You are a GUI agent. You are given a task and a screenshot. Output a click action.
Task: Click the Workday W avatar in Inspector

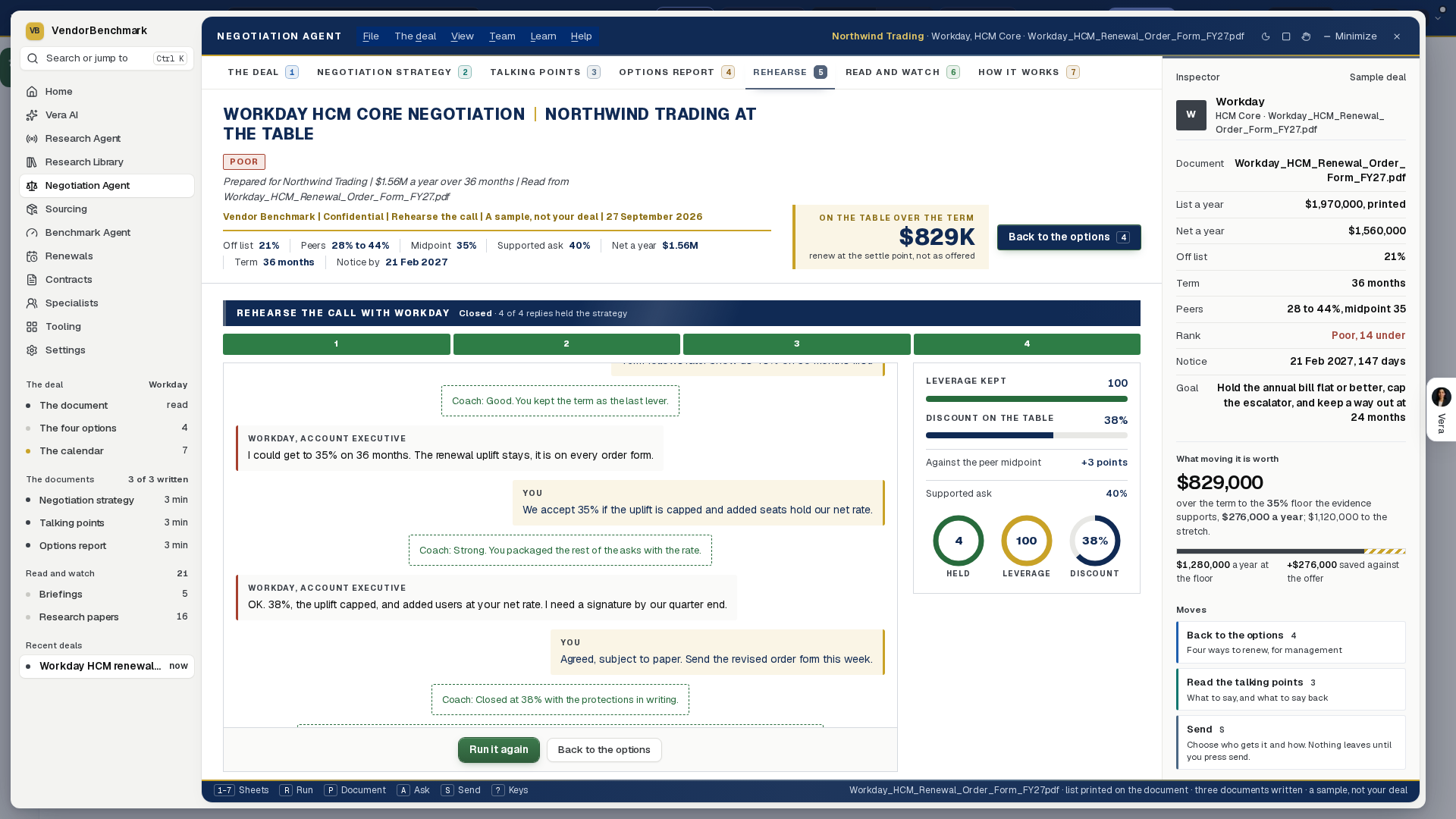pos(1191,115)
